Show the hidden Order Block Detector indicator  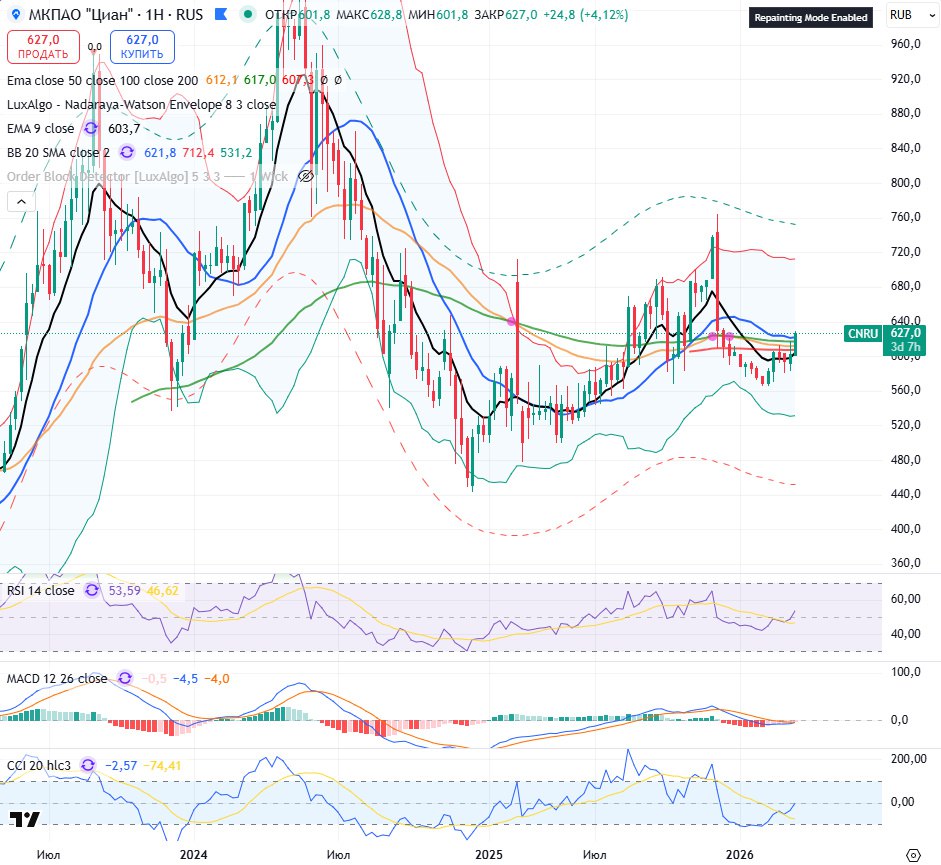coord(307,176)
